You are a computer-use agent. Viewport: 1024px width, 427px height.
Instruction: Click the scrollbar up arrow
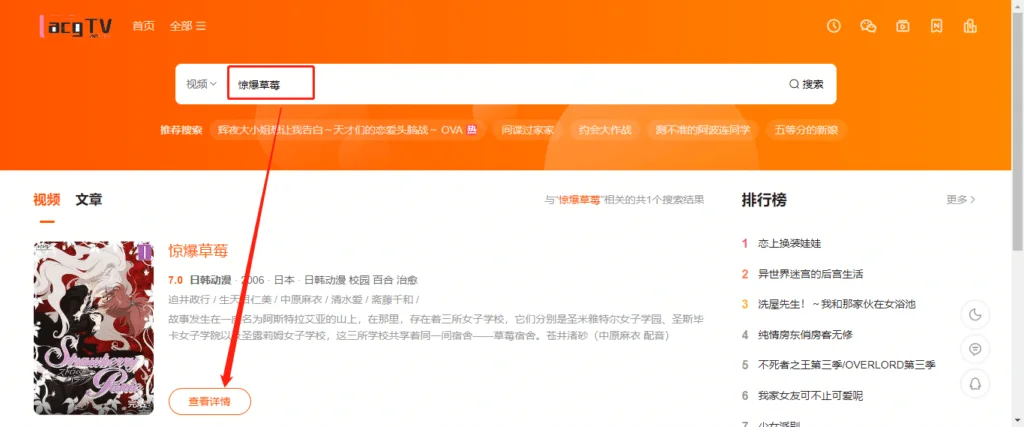1018,5
